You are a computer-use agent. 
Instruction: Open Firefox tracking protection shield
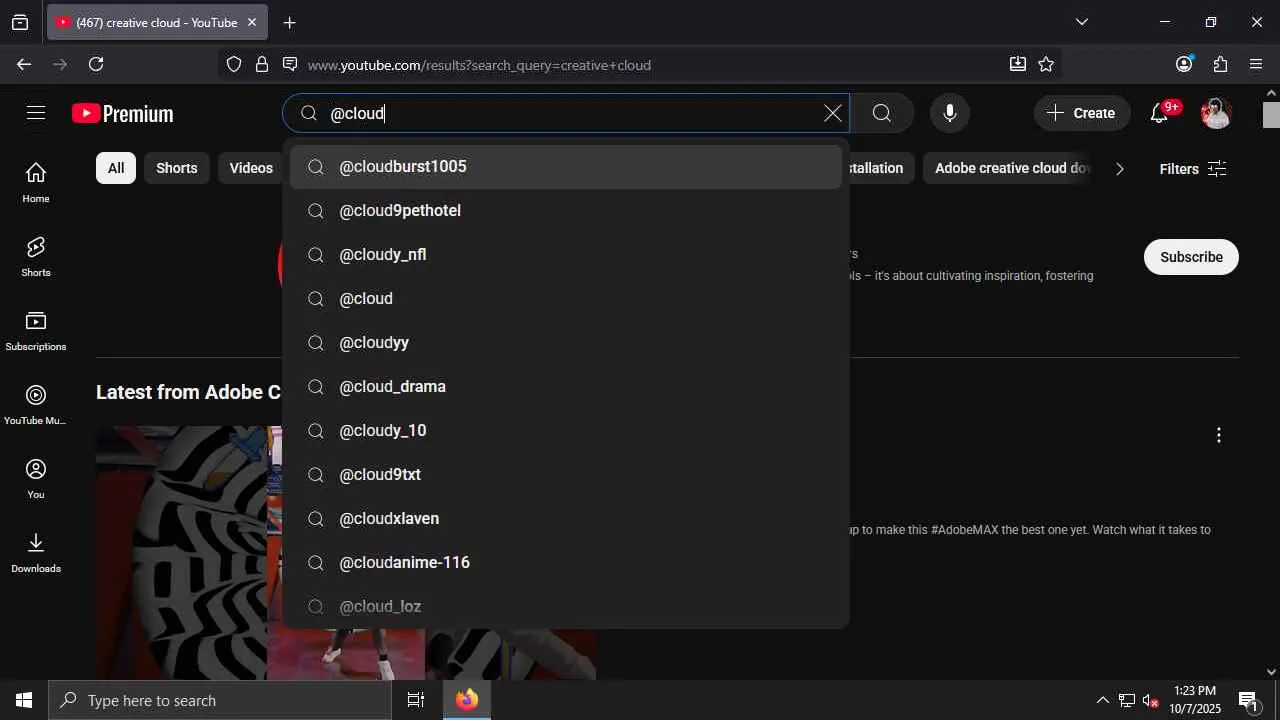[x=234, y=64]
